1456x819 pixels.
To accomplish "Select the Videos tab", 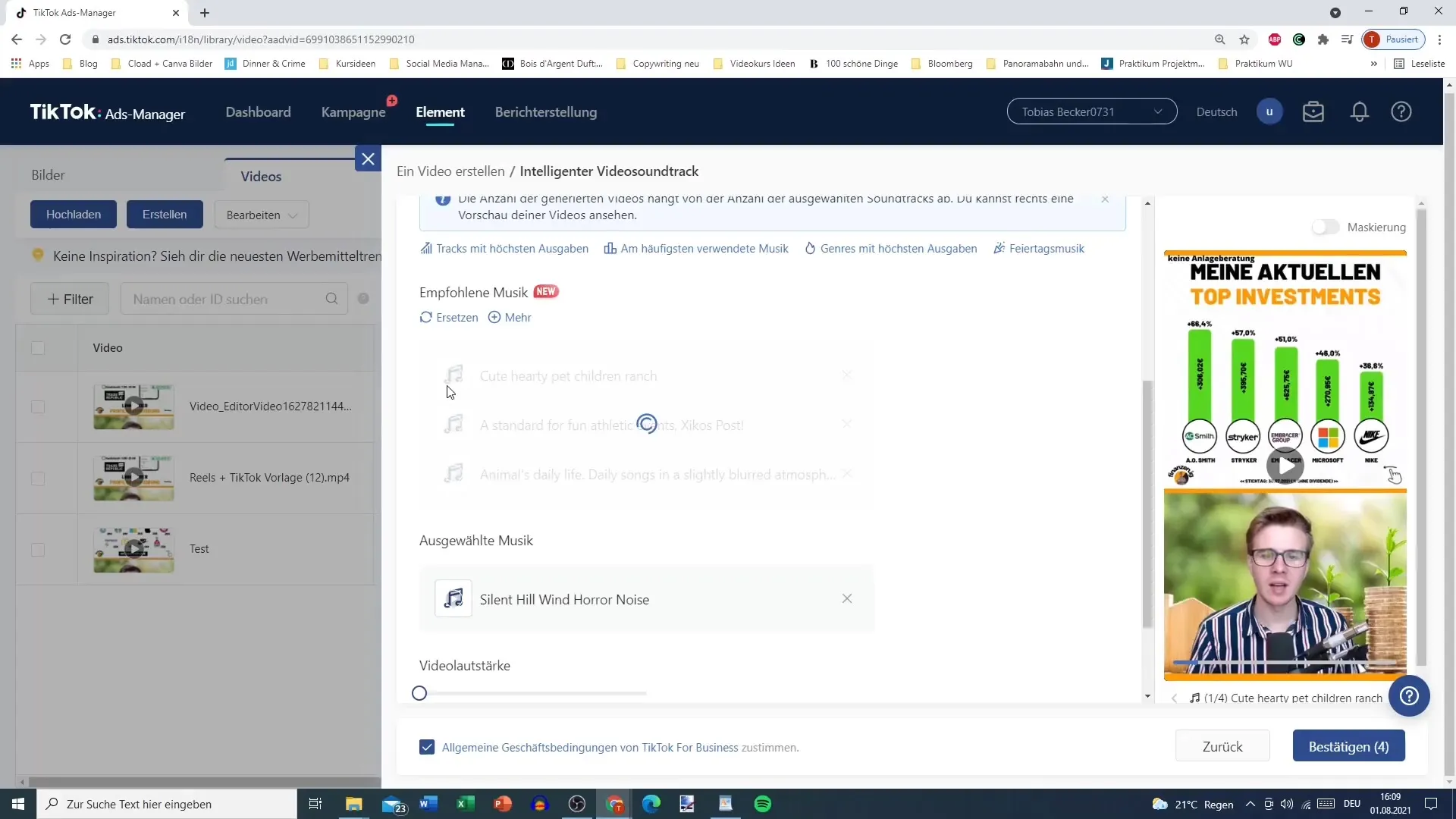I will pyautogui.click(x=261, y=176).
